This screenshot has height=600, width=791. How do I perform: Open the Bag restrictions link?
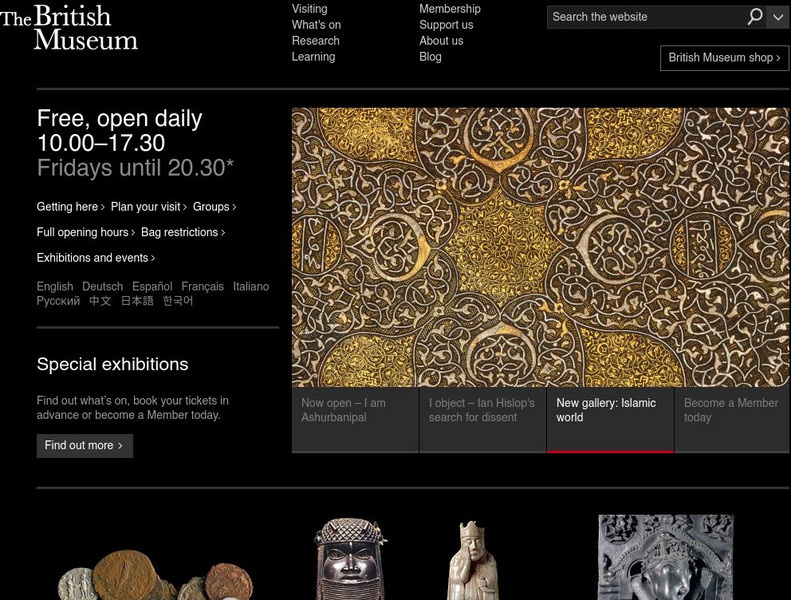coord(183,232)
